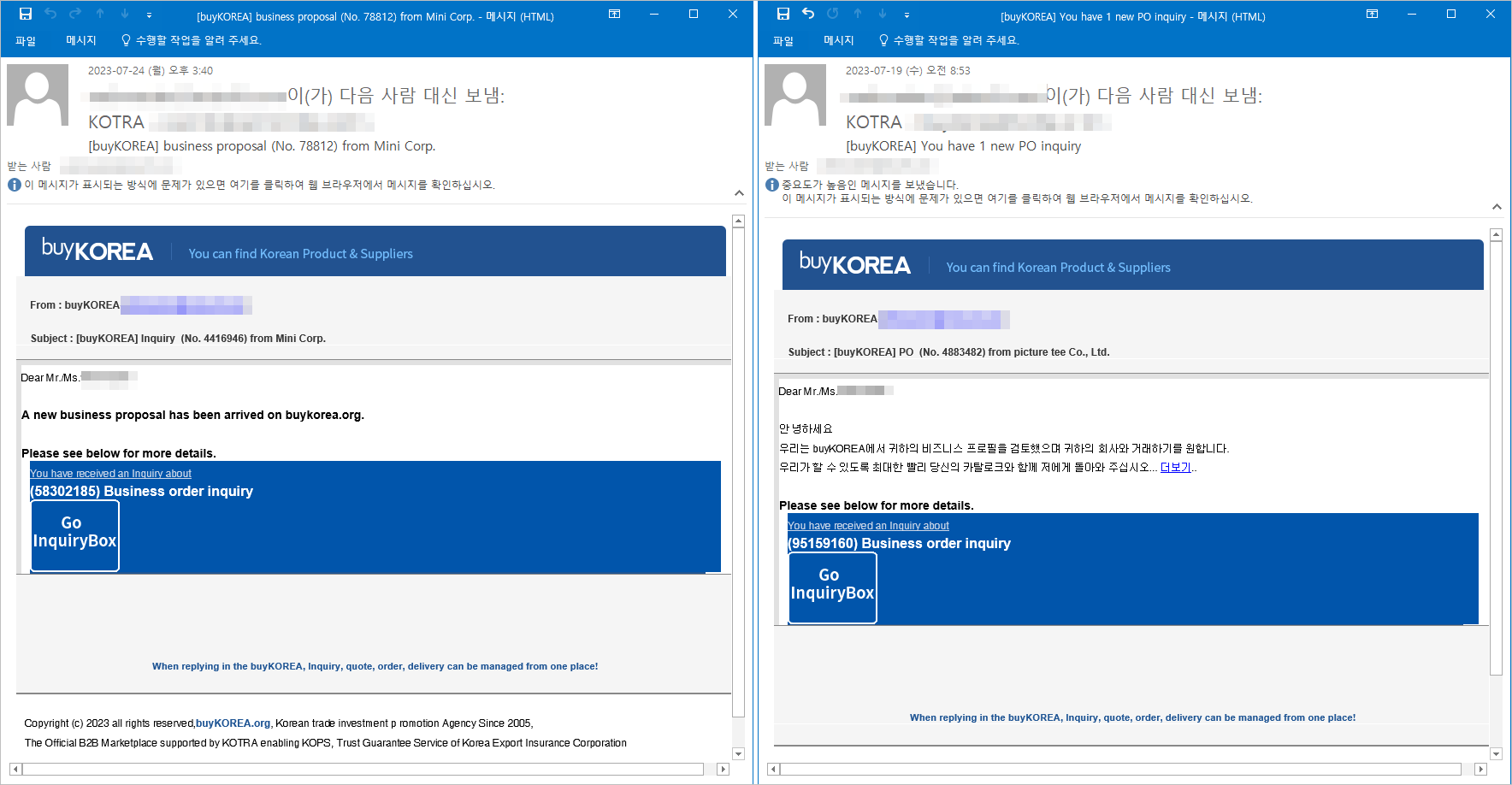
Task: Click date '2023-07-24 (월) 오후 3:40'
Action: point(151,71)
